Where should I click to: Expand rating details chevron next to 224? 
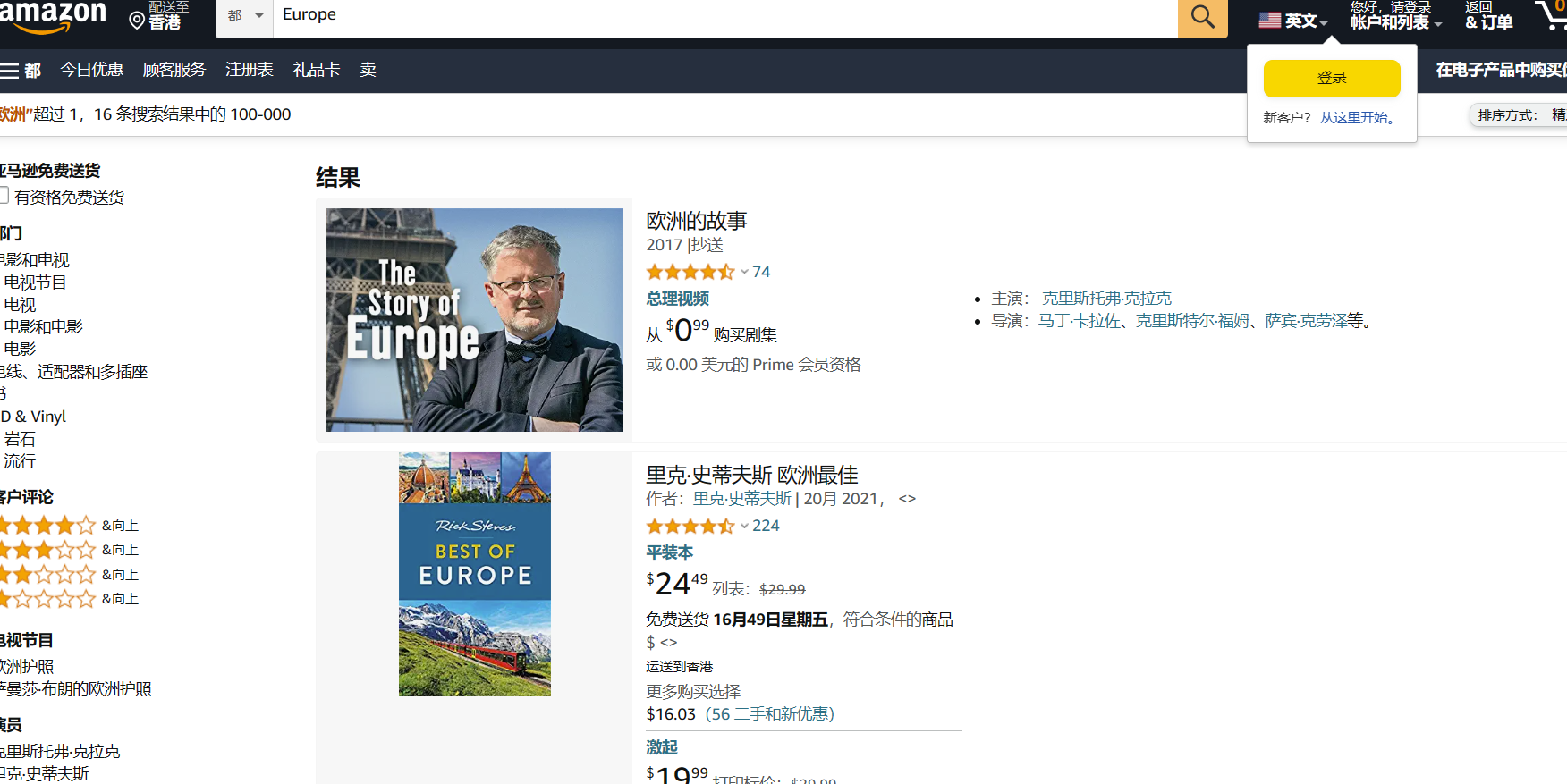pos(744,526)
